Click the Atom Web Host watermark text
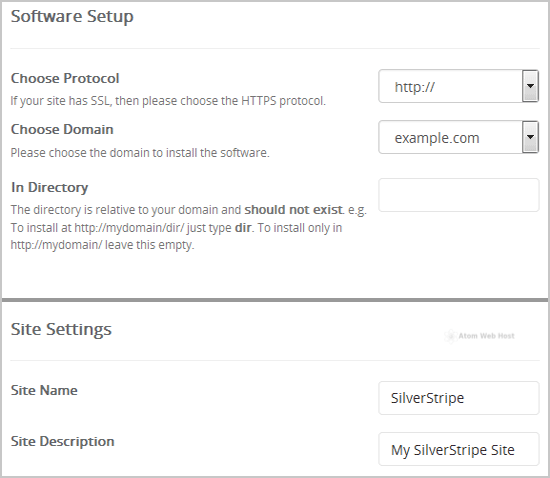This screenshot has width=550, height=478. (486, 336)
